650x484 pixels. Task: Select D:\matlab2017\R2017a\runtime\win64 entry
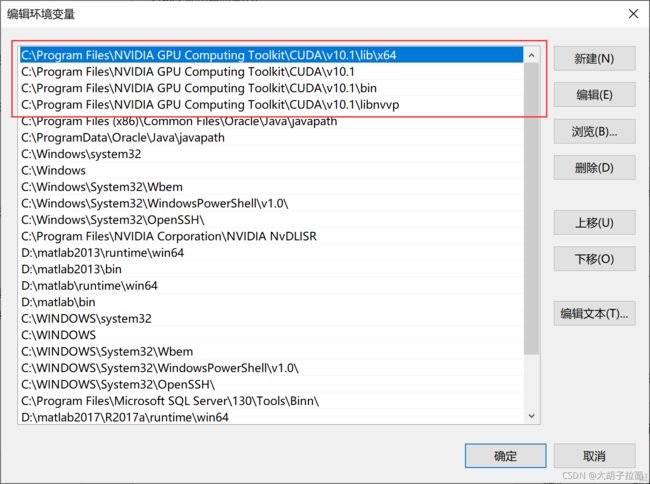pyautogui.click(x=272, y=417)
